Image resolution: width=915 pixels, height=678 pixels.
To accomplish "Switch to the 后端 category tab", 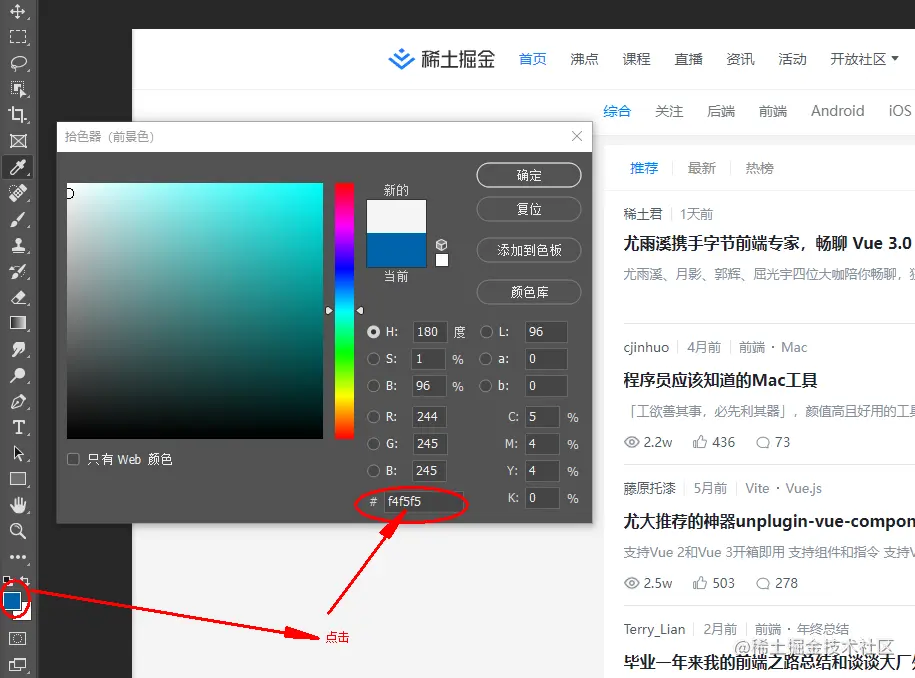I will click(721, 111).
